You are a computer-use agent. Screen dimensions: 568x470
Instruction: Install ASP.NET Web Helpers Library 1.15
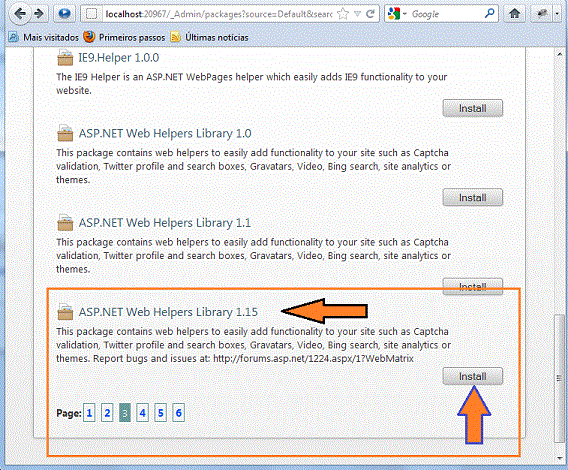click(472, 376)
